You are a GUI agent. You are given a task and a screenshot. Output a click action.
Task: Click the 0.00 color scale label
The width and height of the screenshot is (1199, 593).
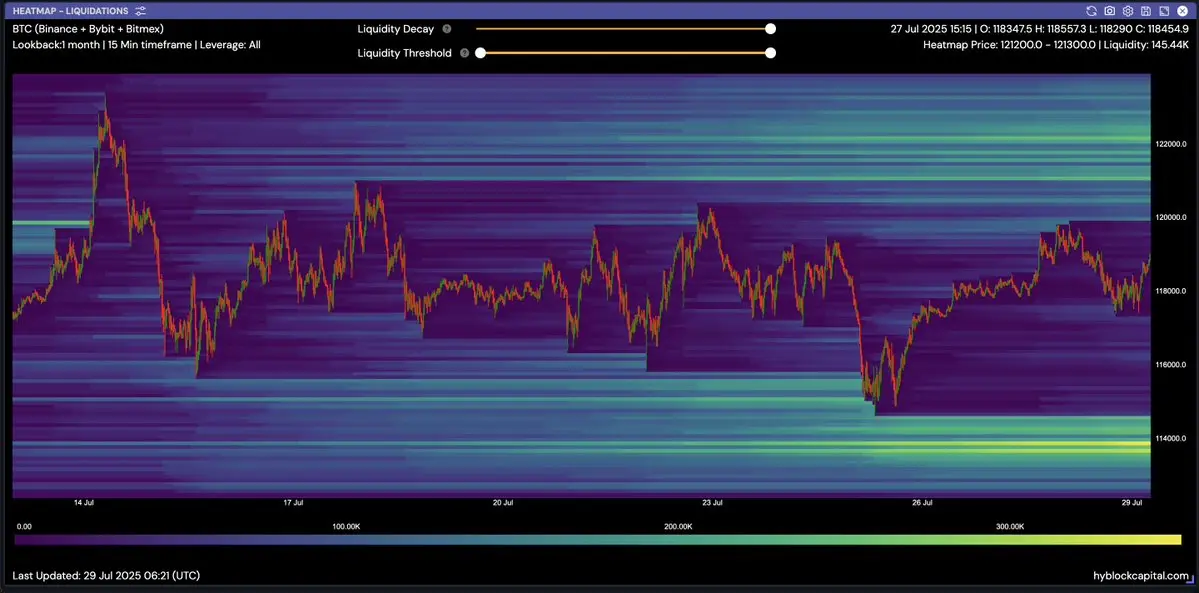(24, 526)
